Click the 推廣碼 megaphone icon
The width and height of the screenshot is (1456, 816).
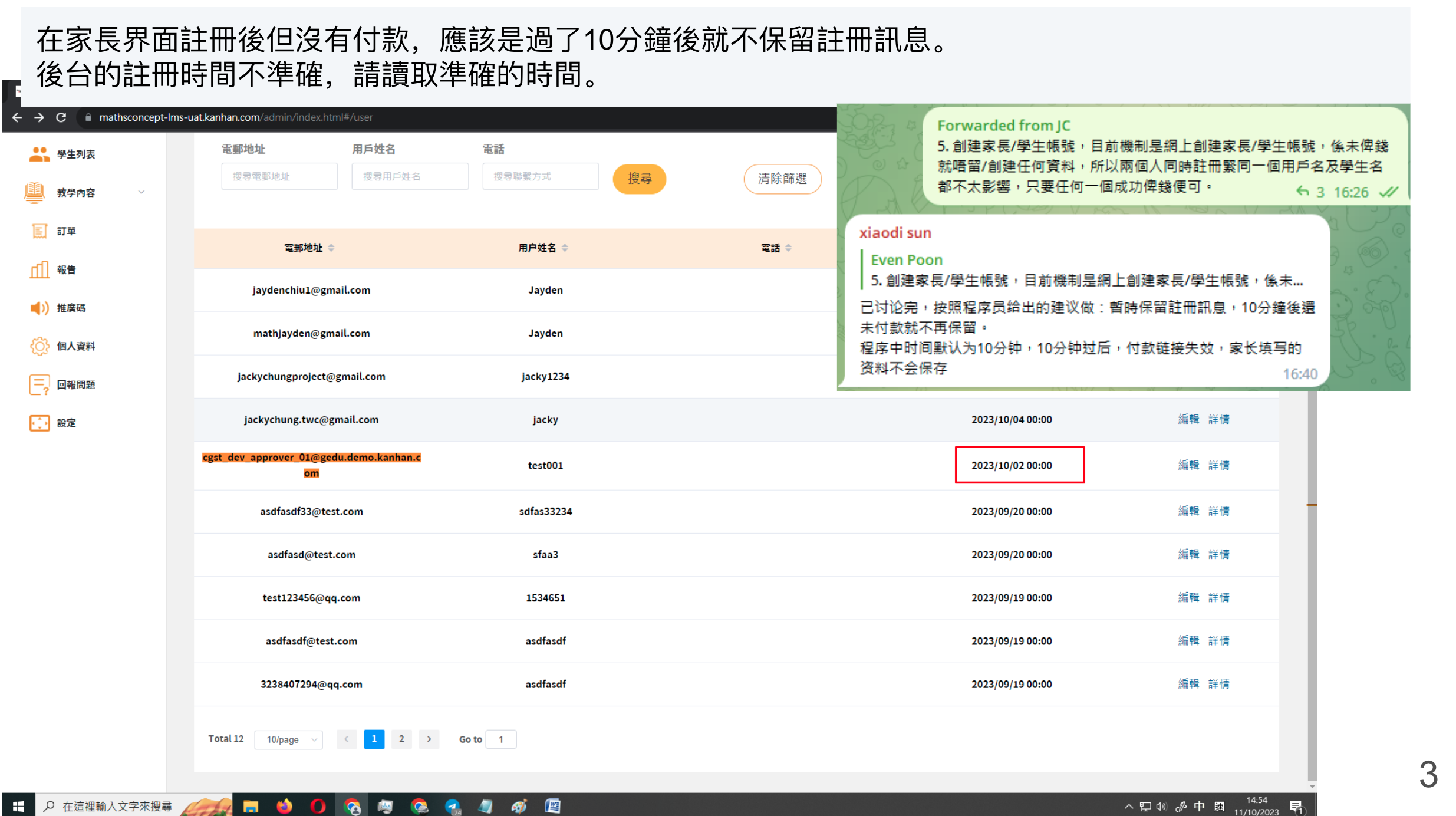click(x=39, y=308)
